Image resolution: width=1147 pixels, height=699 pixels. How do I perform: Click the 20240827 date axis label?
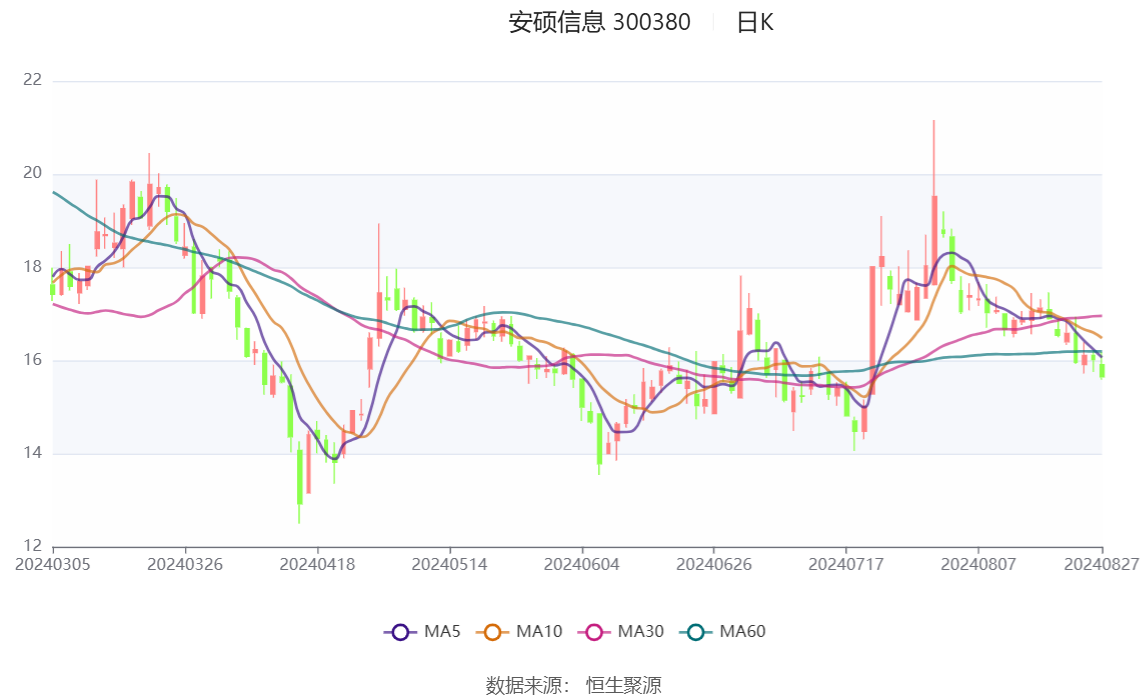coord(1102,564)
